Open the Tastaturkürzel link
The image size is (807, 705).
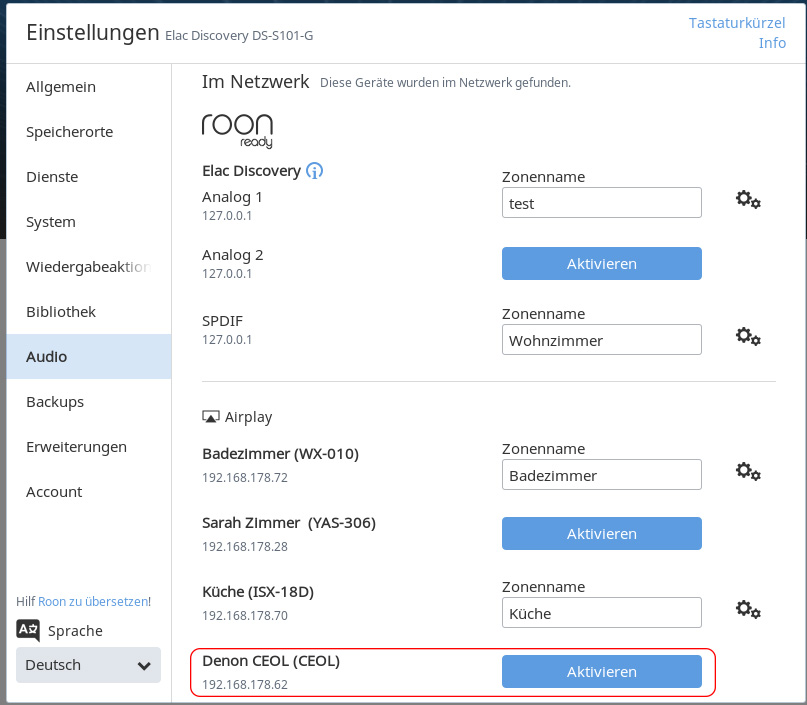click(737, 23)
